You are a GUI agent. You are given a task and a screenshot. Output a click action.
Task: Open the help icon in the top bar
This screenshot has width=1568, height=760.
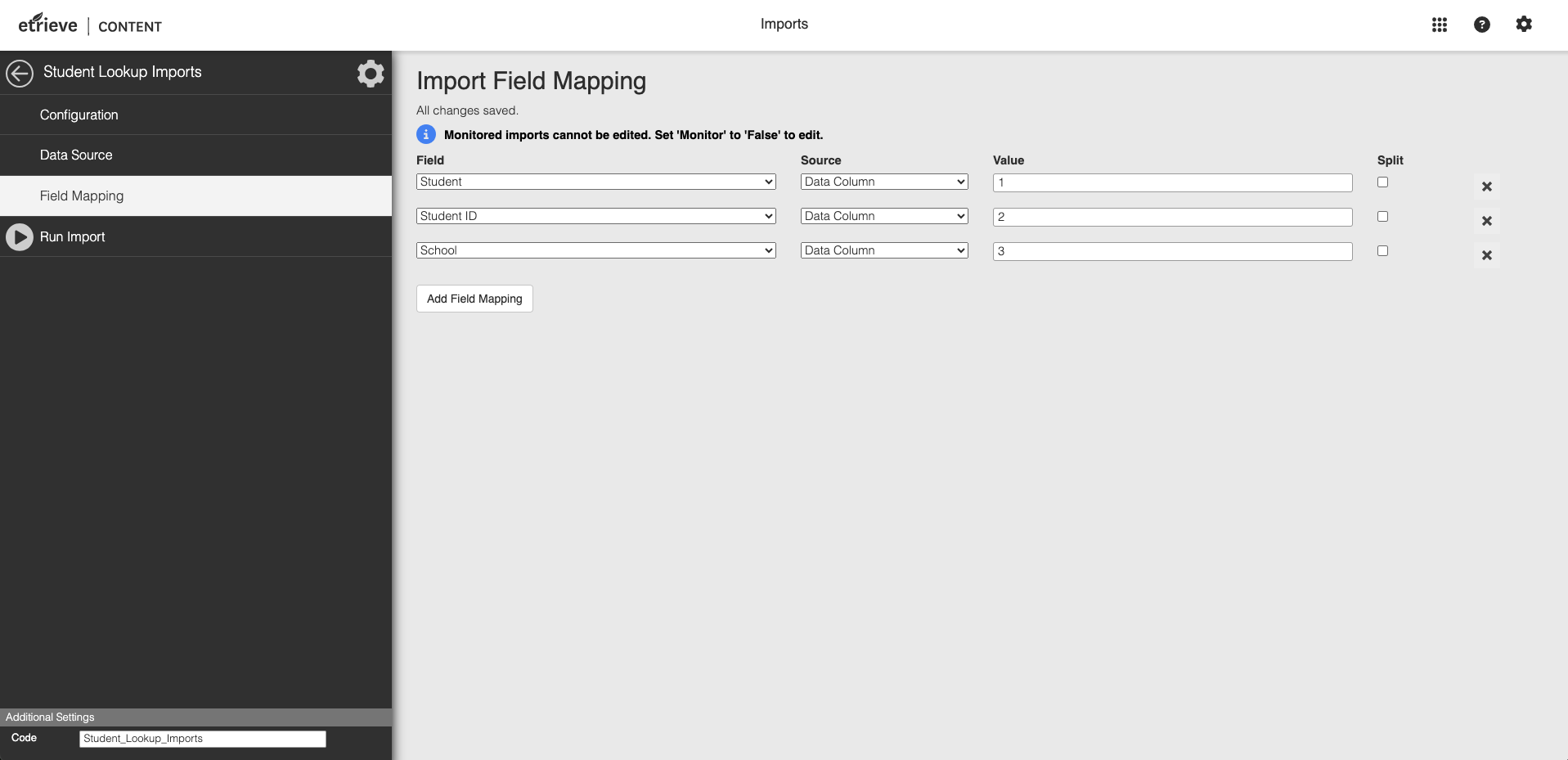tap(1483, 25)
